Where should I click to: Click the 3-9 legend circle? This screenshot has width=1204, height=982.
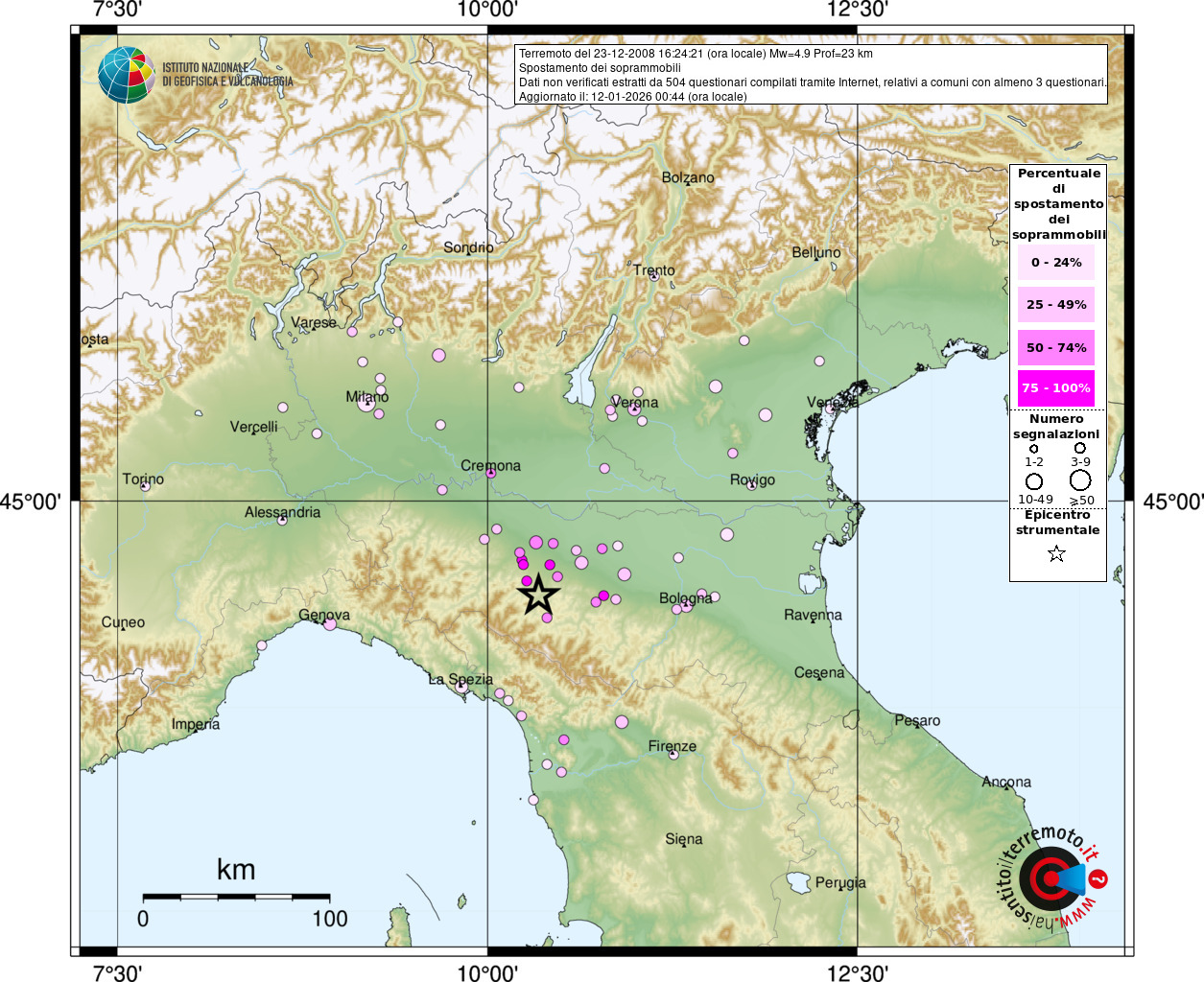tap(1080, 448)
